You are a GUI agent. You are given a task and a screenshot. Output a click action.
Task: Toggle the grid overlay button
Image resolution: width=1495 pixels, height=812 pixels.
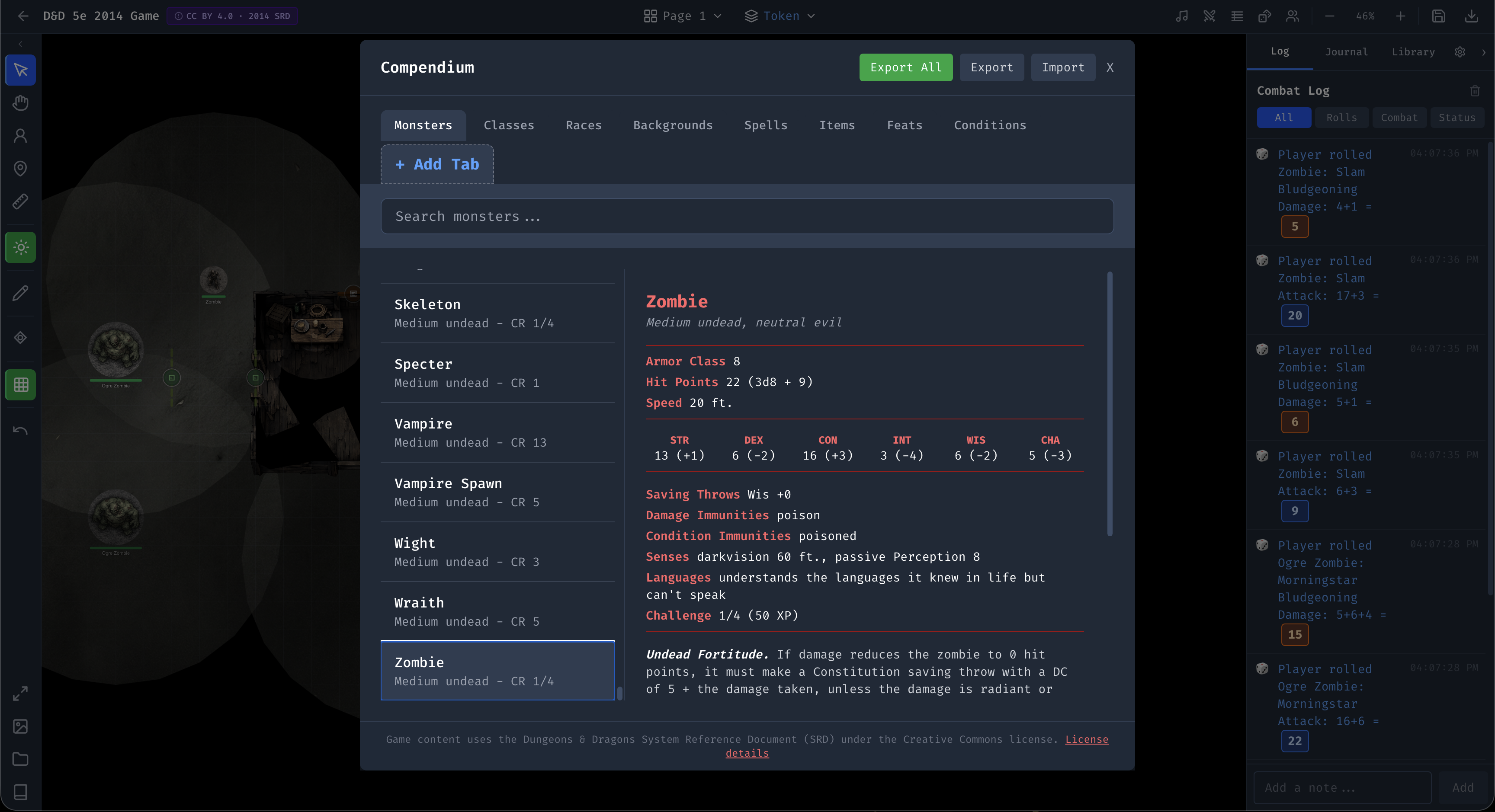(x=21, y=384)
